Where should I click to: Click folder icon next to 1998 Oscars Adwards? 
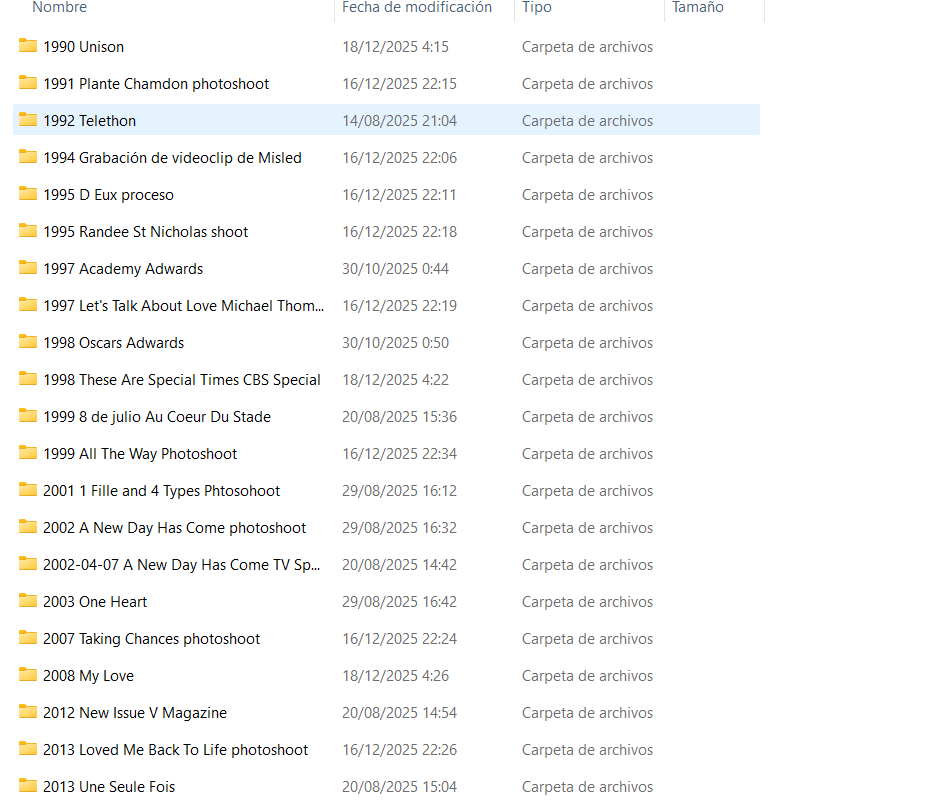coord(28,342)
